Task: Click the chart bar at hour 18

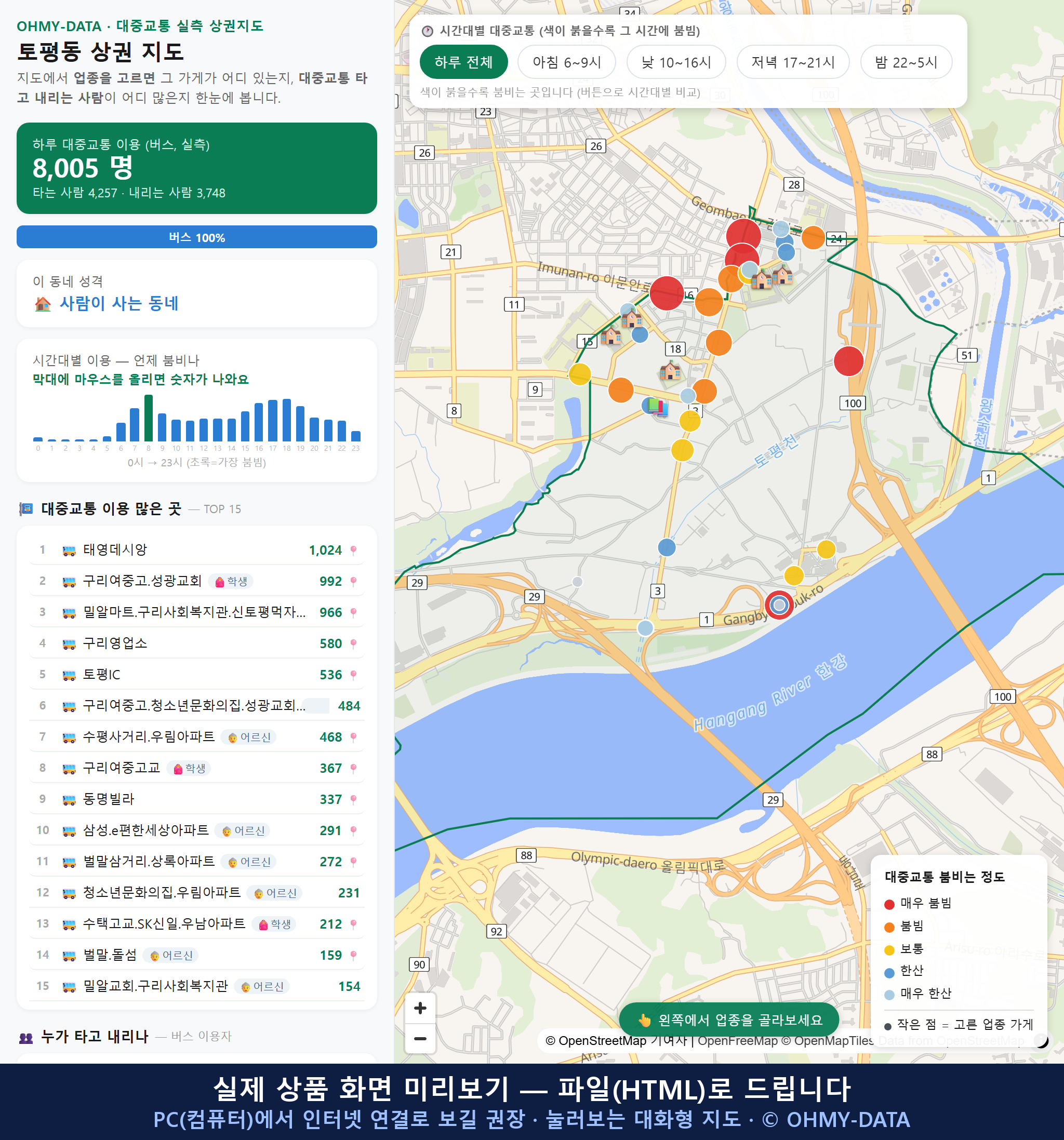Action: click(x=287, y=420)
